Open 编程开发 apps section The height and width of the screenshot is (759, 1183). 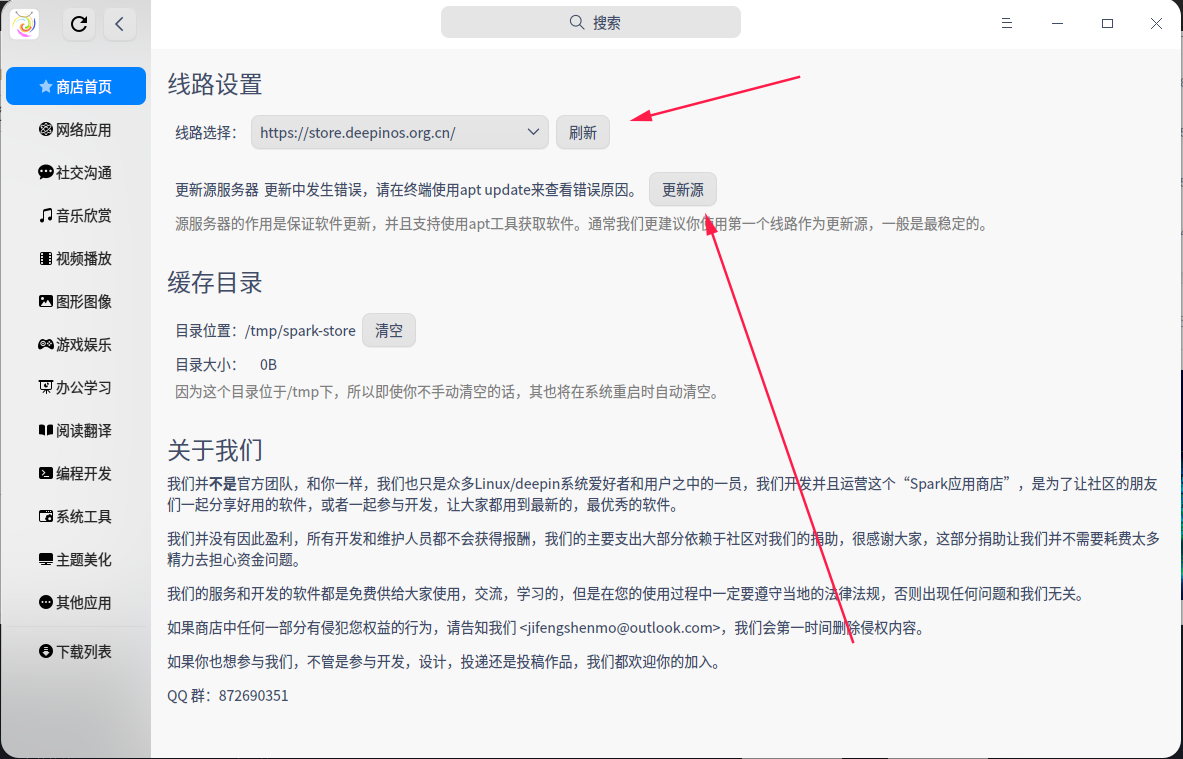pyautogui.click(x=75, y=473)
